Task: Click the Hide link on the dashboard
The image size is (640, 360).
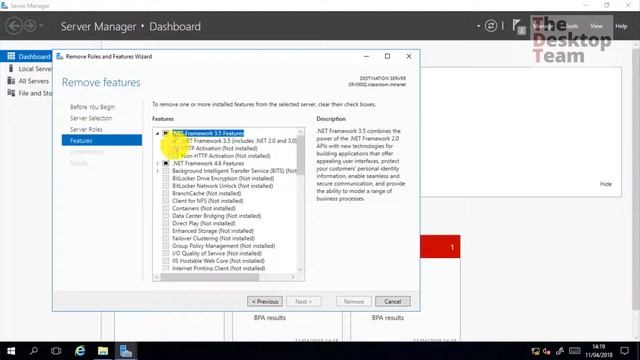Action: (606, 184)
